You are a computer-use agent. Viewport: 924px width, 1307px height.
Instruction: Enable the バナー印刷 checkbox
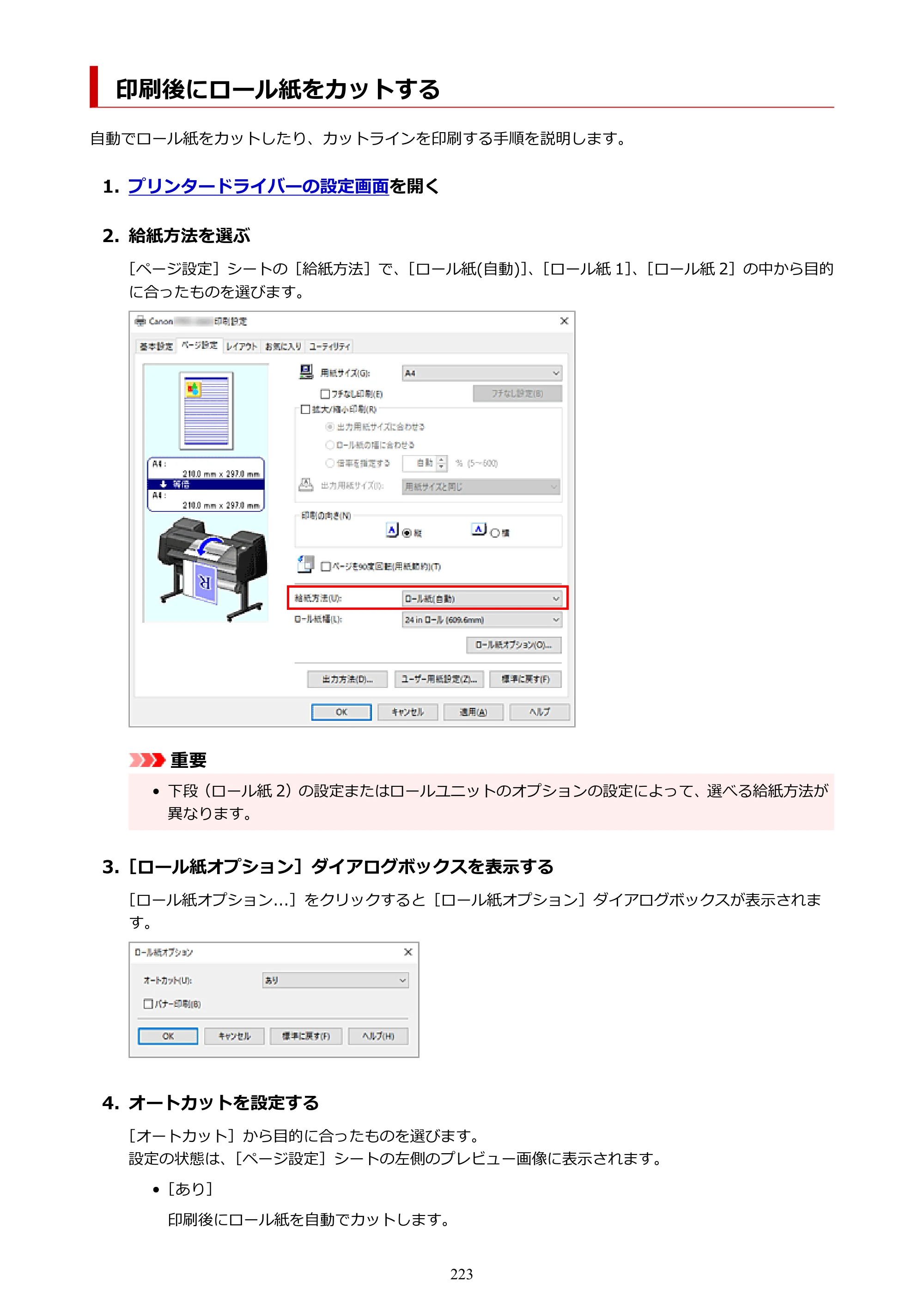click(x=148, y=1004)
